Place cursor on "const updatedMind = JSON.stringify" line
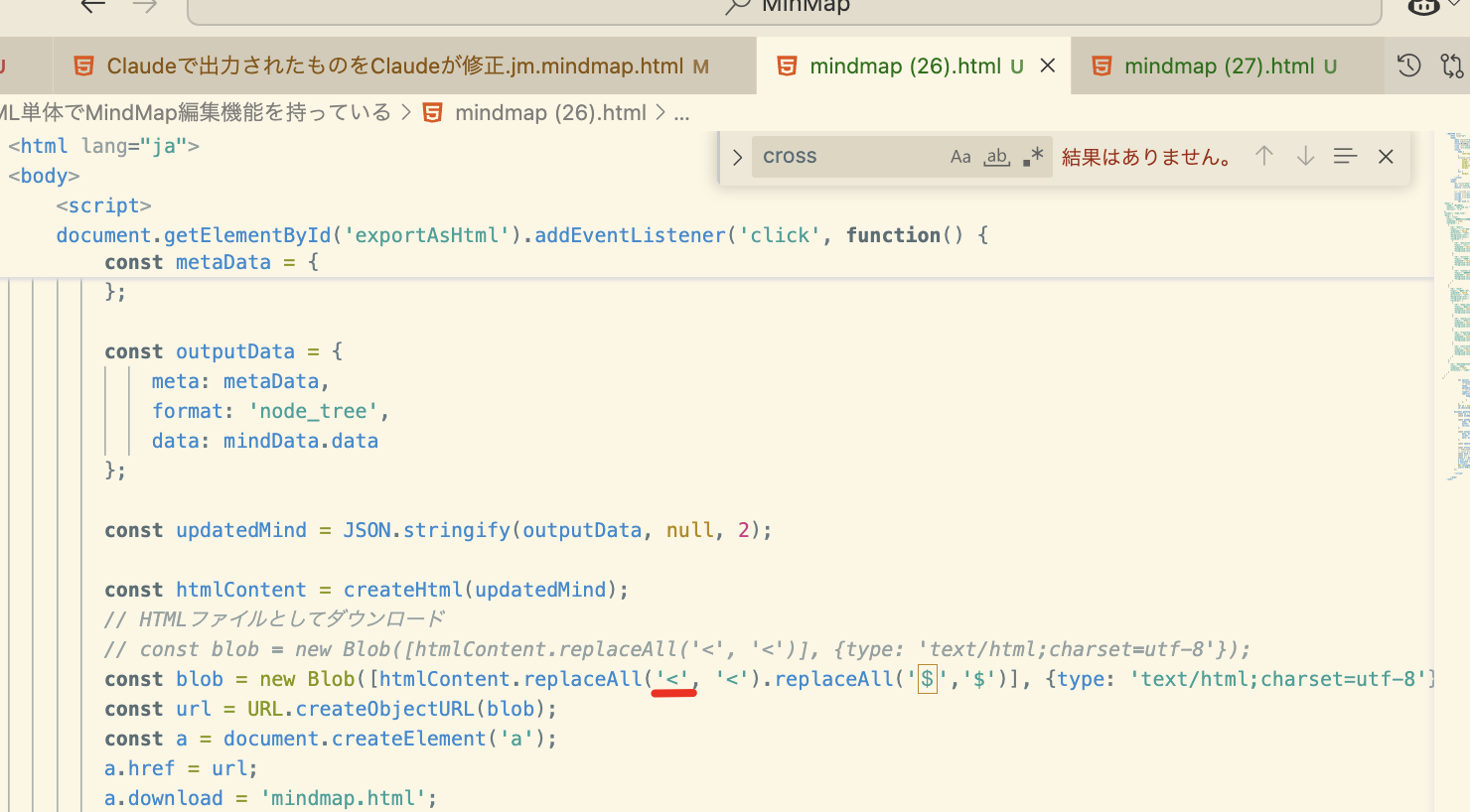Viewport: 1470px width, 812px height. (x=438, y=530)
